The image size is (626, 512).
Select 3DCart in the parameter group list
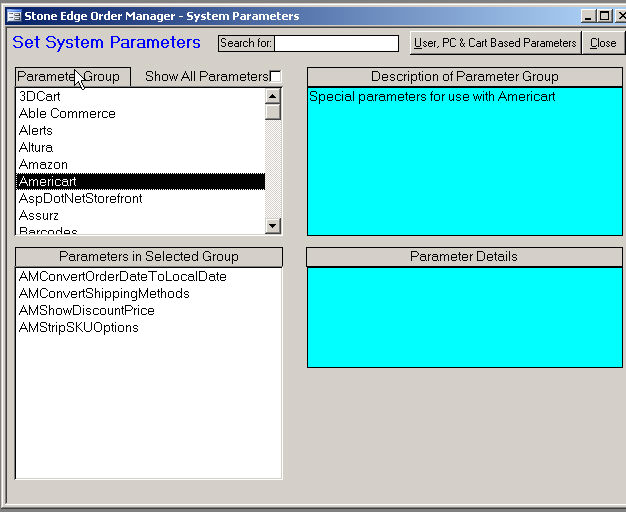(140, 96)
